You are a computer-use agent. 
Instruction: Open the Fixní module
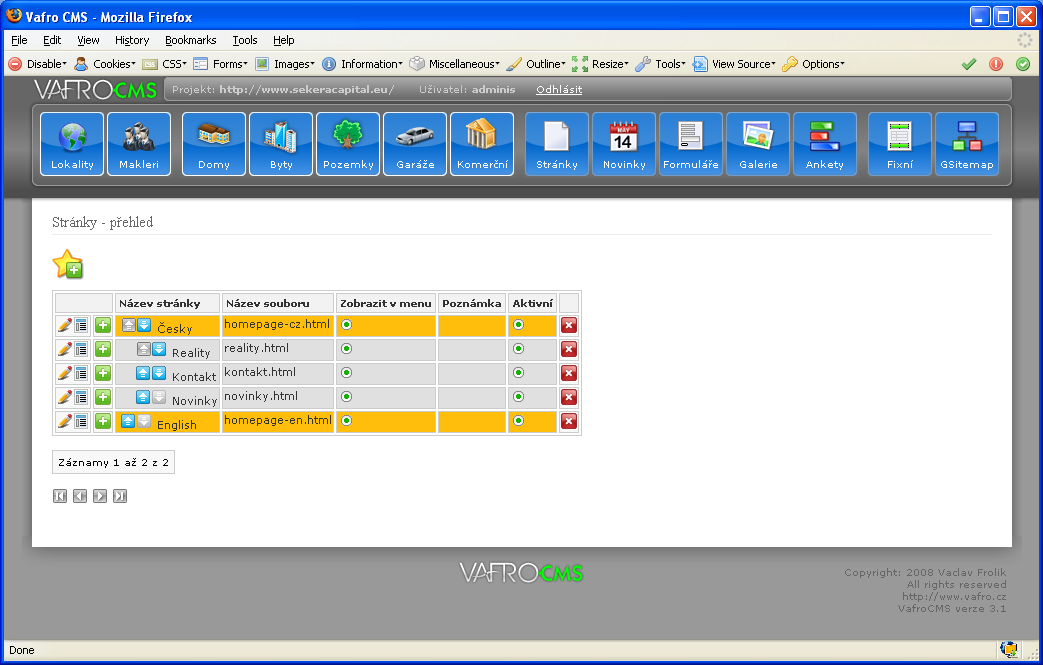coord(899,144)
